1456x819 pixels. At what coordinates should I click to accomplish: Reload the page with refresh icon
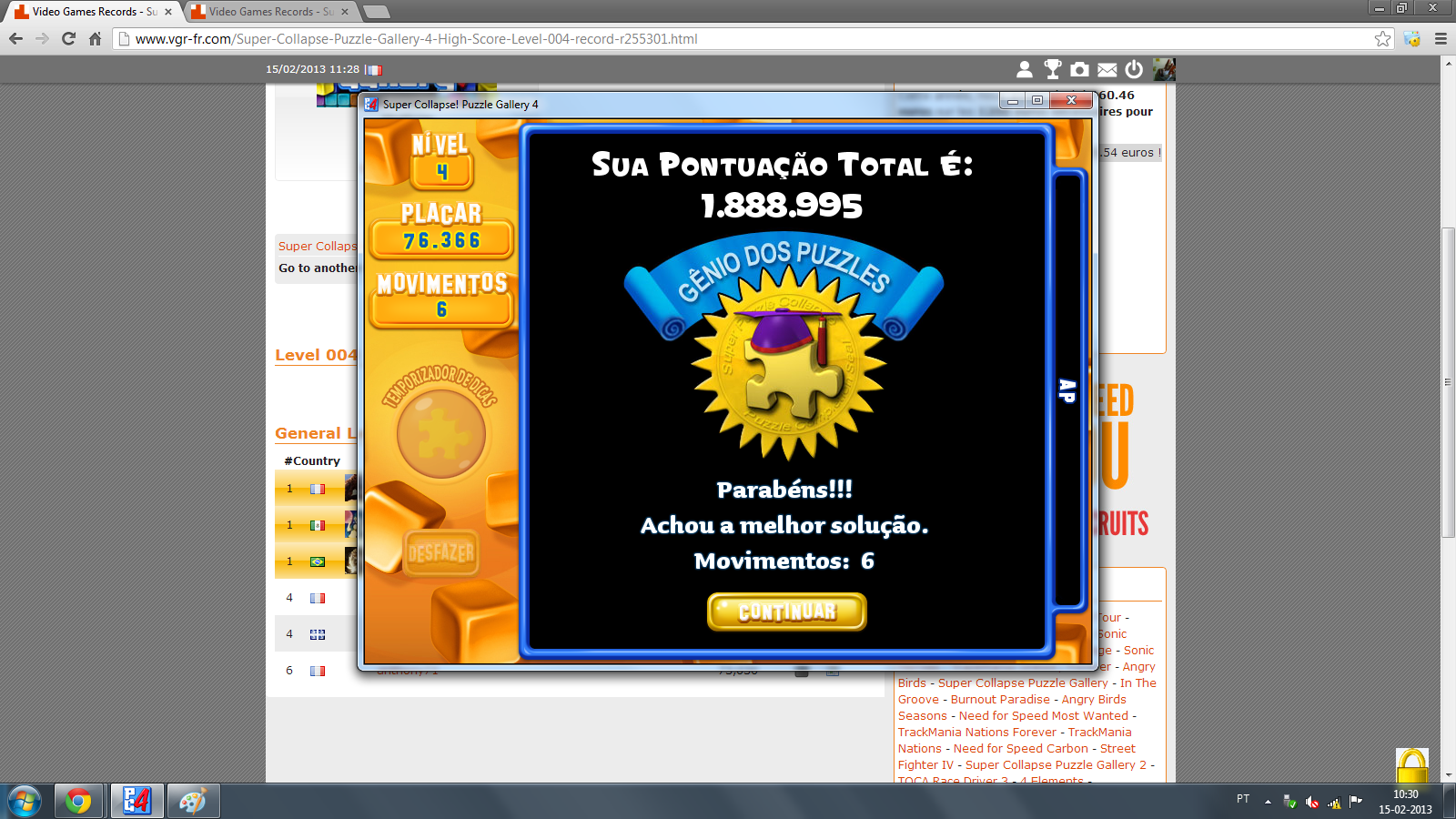click(68, 38)
